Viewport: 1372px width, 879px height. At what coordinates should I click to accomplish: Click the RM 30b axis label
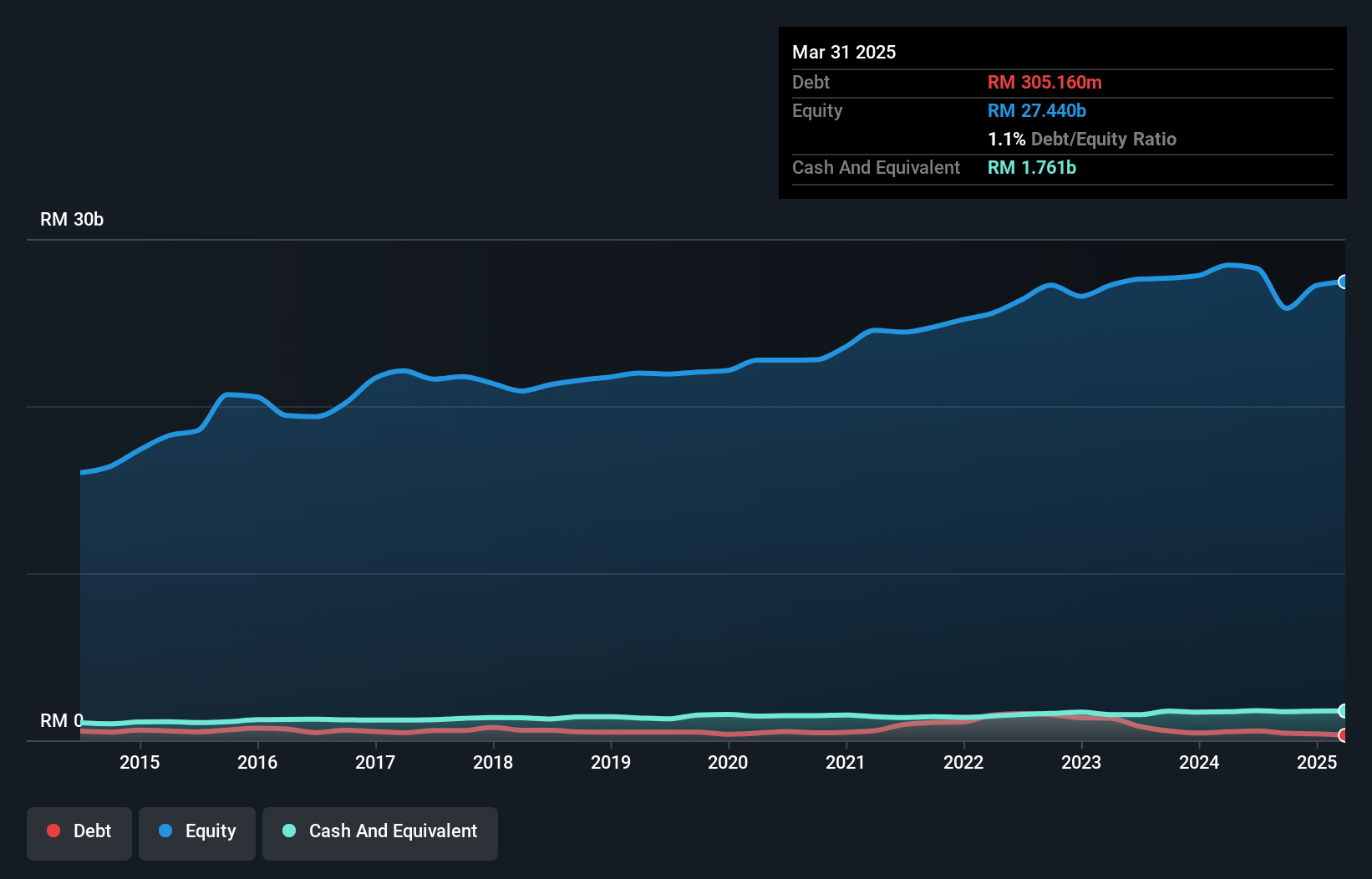(x=72, y=219)
